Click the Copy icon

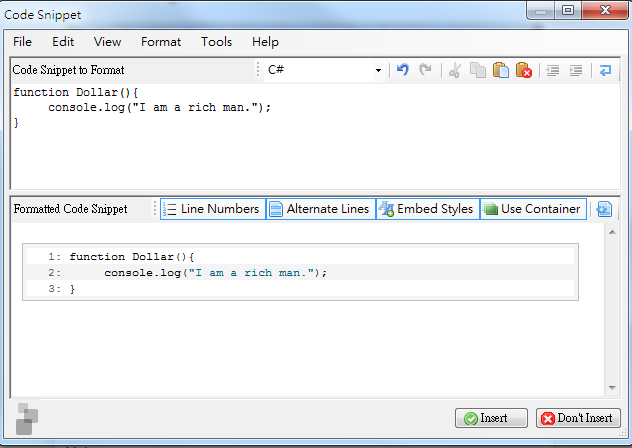coord(478,70)
